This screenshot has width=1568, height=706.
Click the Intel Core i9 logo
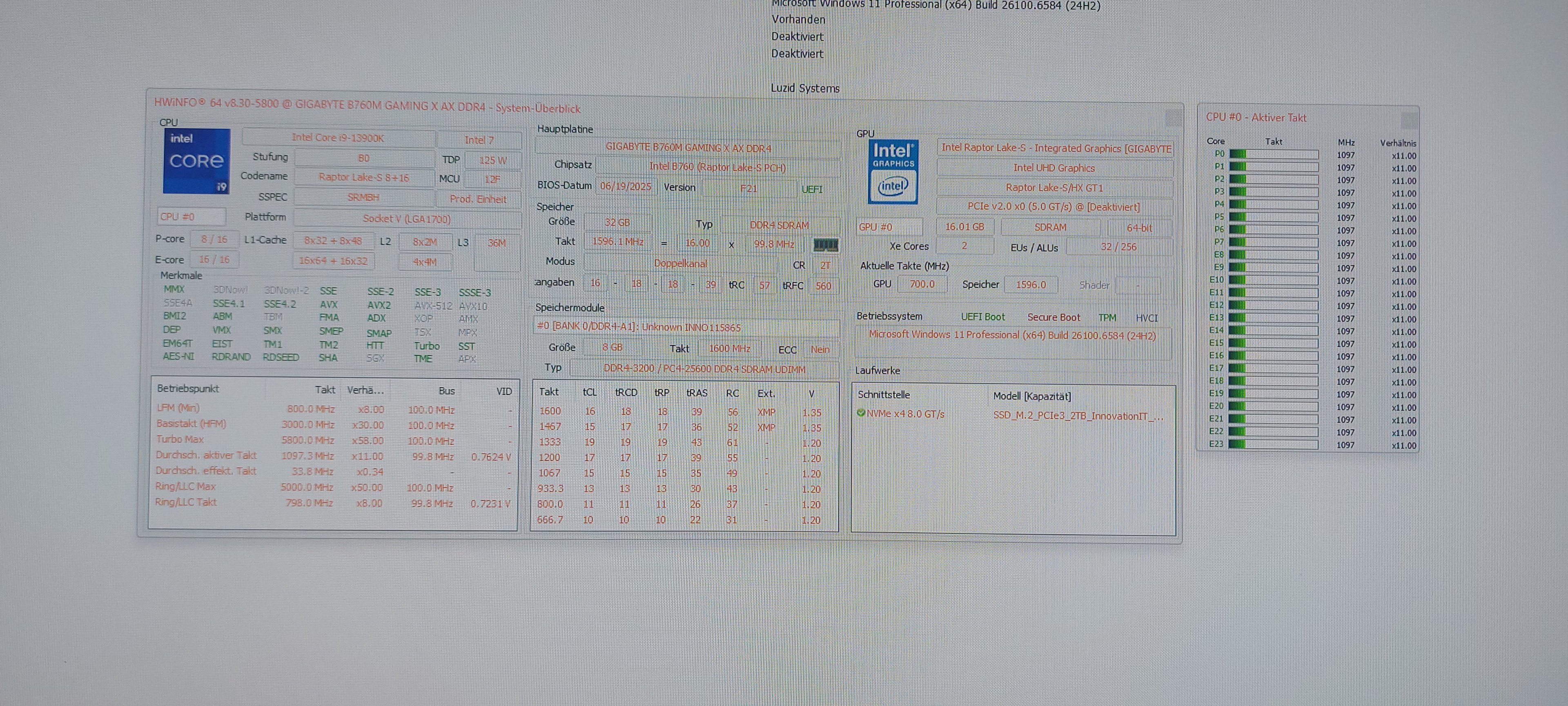point(196,161)
